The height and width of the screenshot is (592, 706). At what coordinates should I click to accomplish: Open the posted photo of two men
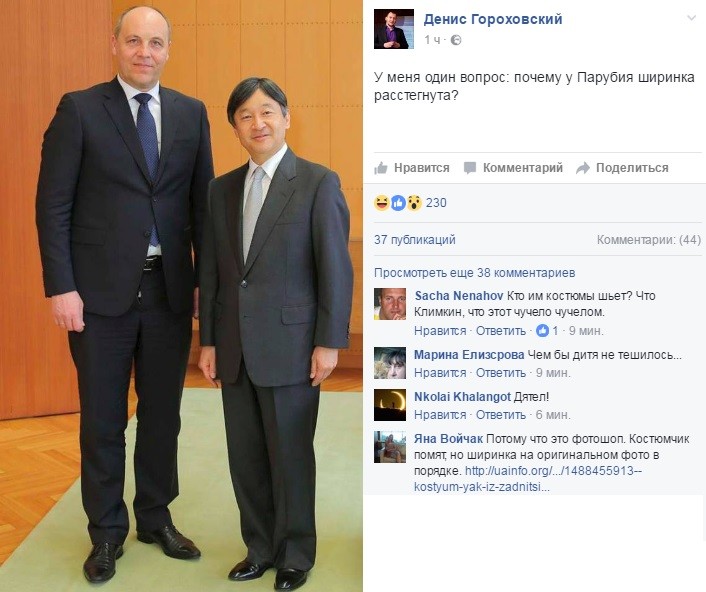tap(181, 296)
